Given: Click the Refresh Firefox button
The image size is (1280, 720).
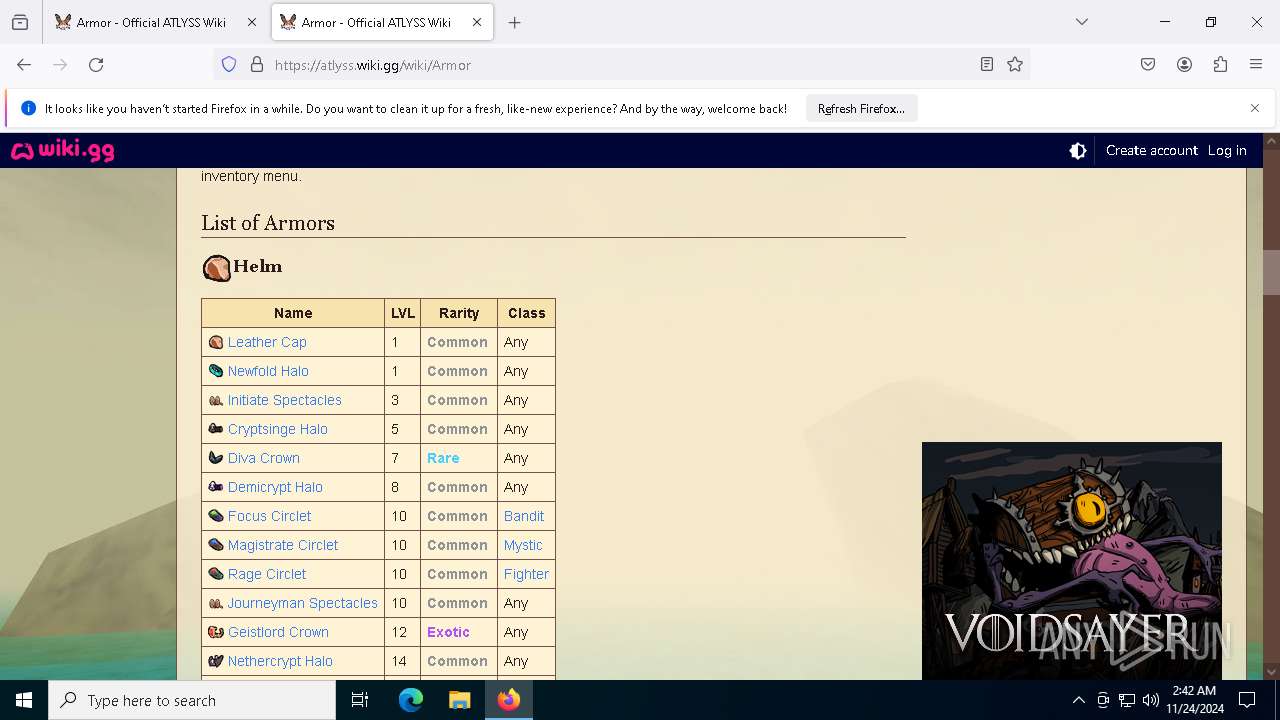Looking at the screenshot, I should click(x=861, y=108).
